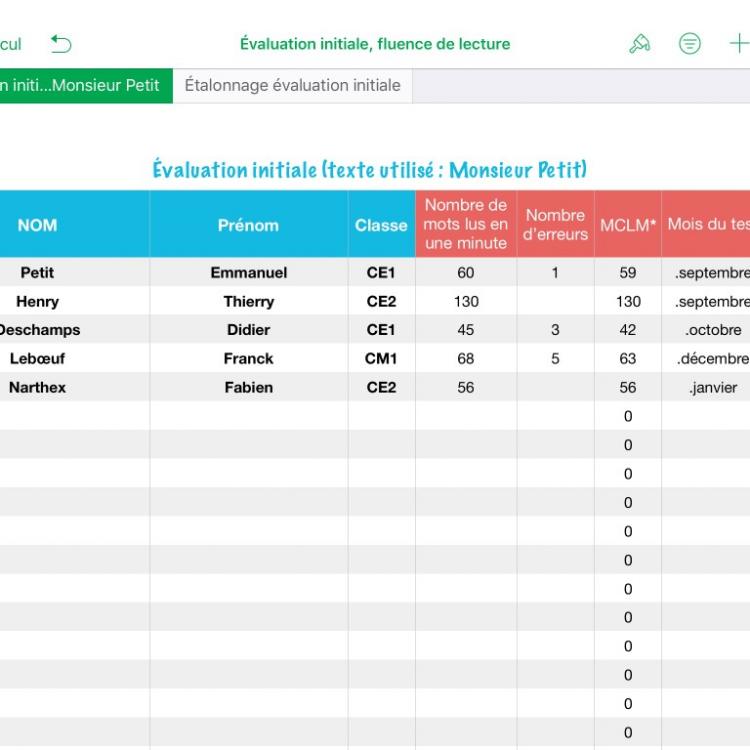Viewport: 750px width, 750px height.
Task: Select words-read cell 60 in Petit row
Action: click(466, 272)
